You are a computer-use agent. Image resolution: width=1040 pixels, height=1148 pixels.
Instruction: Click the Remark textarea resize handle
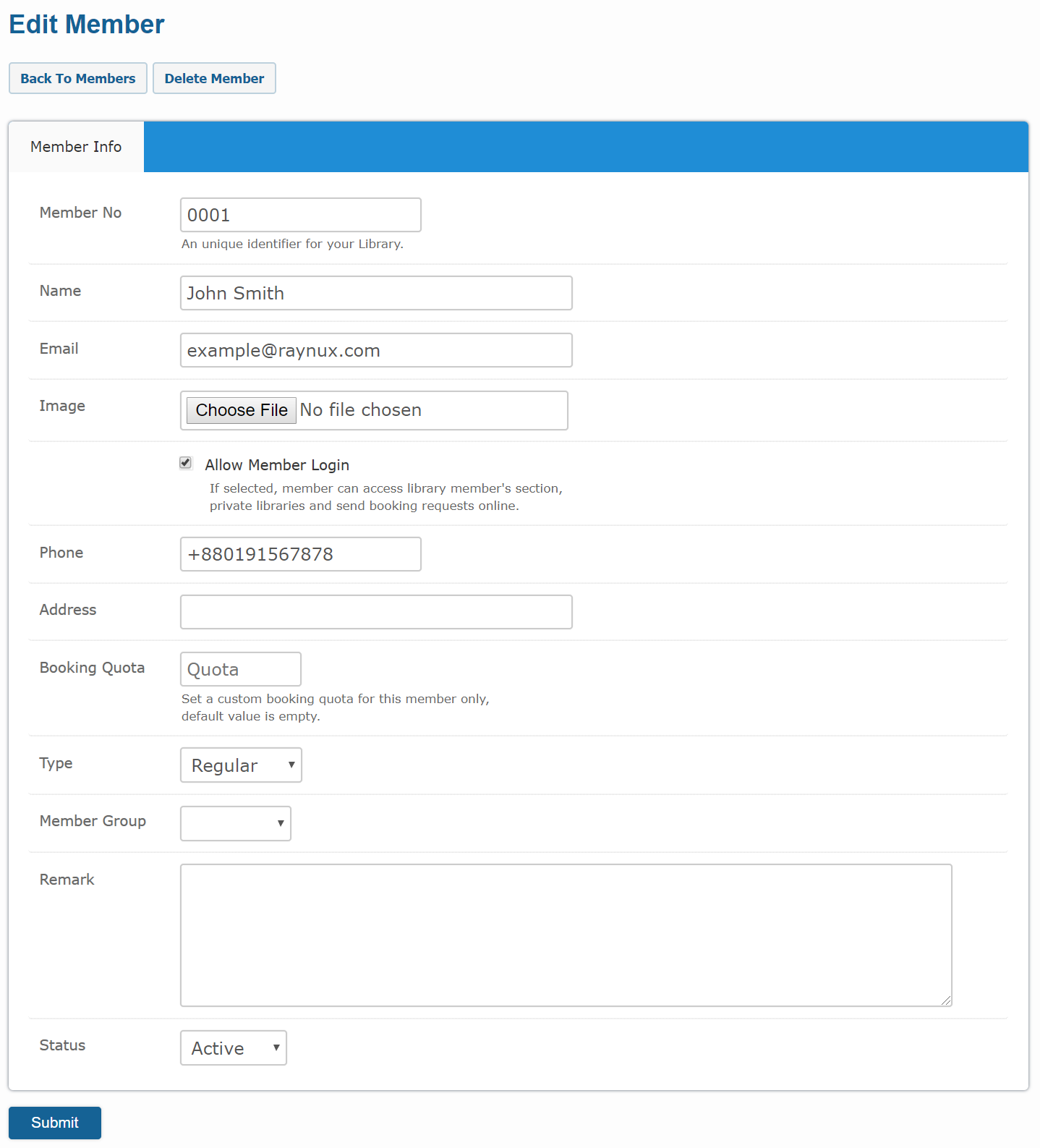point(946,1000)
